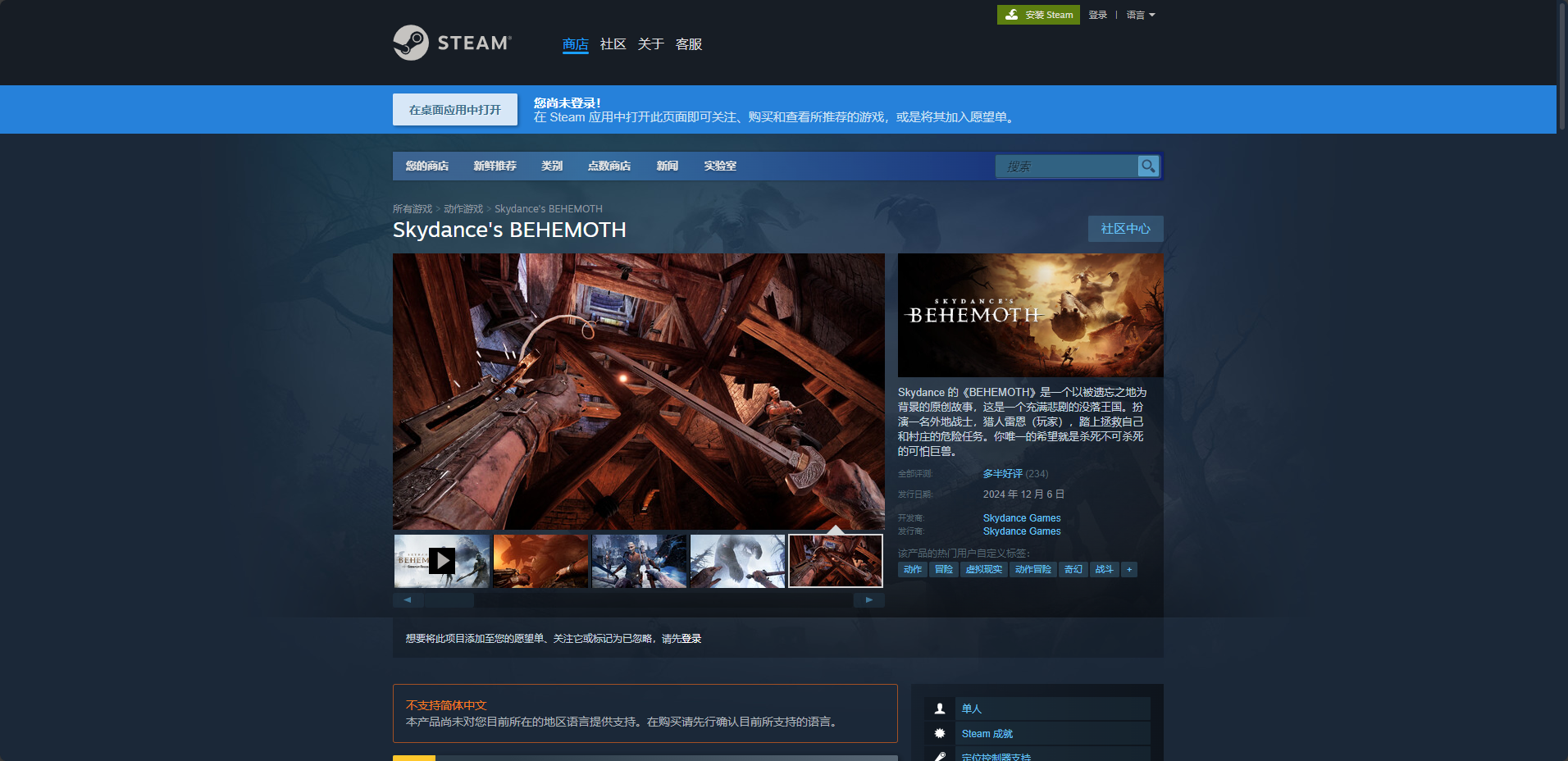Click the Steam logo in the header
Screen dimensions: 1568x761
point(452,43)
